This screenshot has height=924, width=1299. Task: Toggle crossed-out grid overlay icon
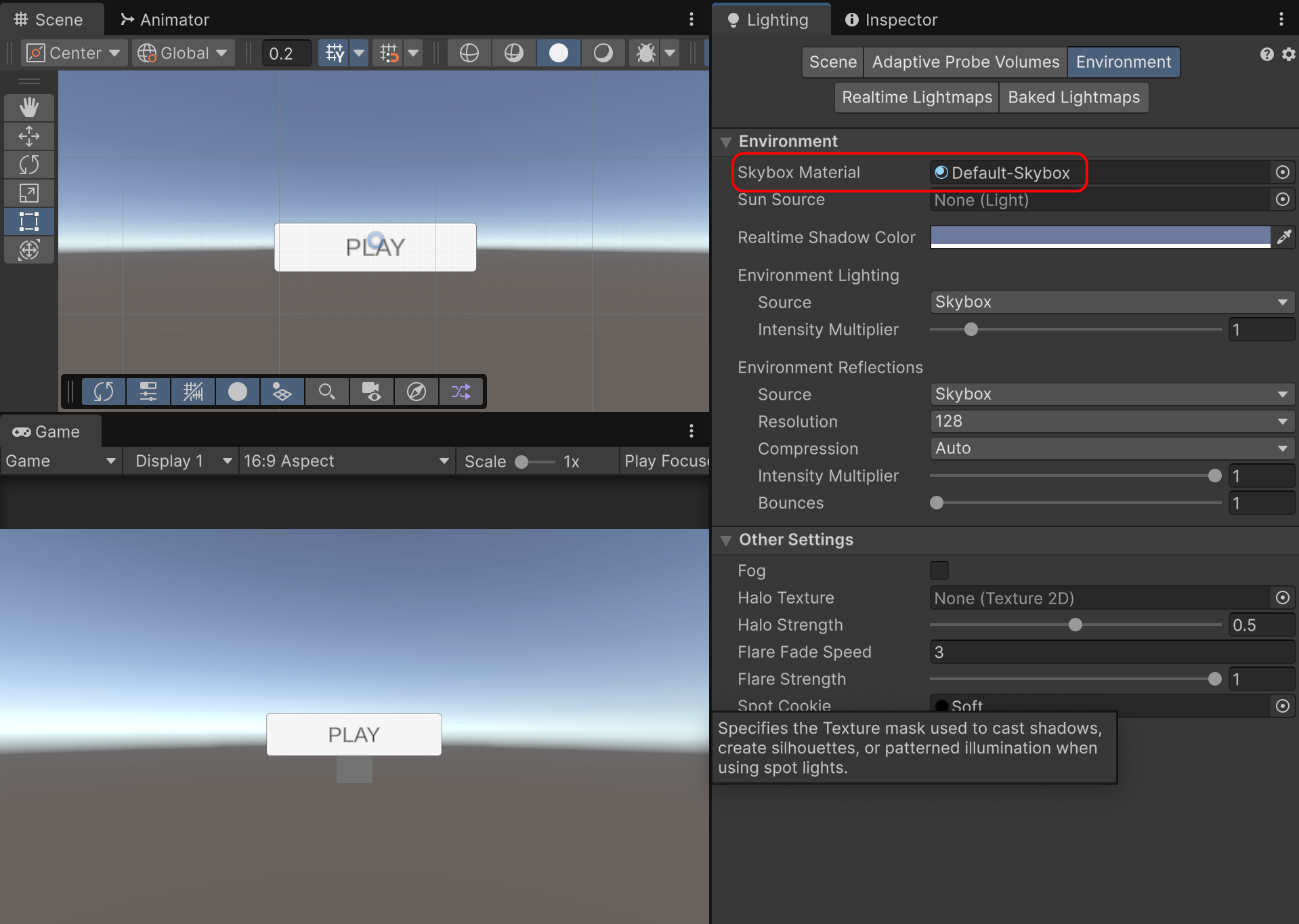[x=193, y=392]
